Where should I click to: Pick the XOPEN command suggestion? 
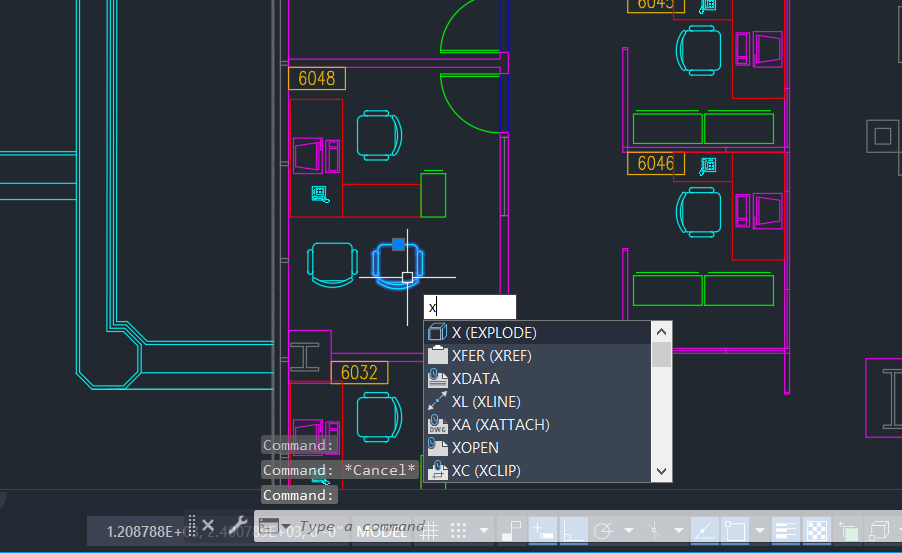point(475,448)
